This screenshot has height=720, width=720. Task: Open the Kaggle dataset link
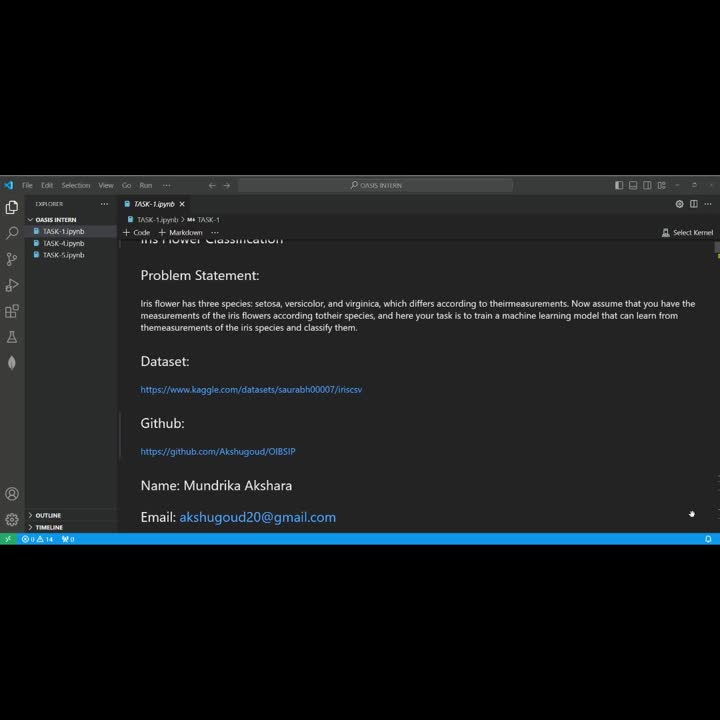coord(251,389)
